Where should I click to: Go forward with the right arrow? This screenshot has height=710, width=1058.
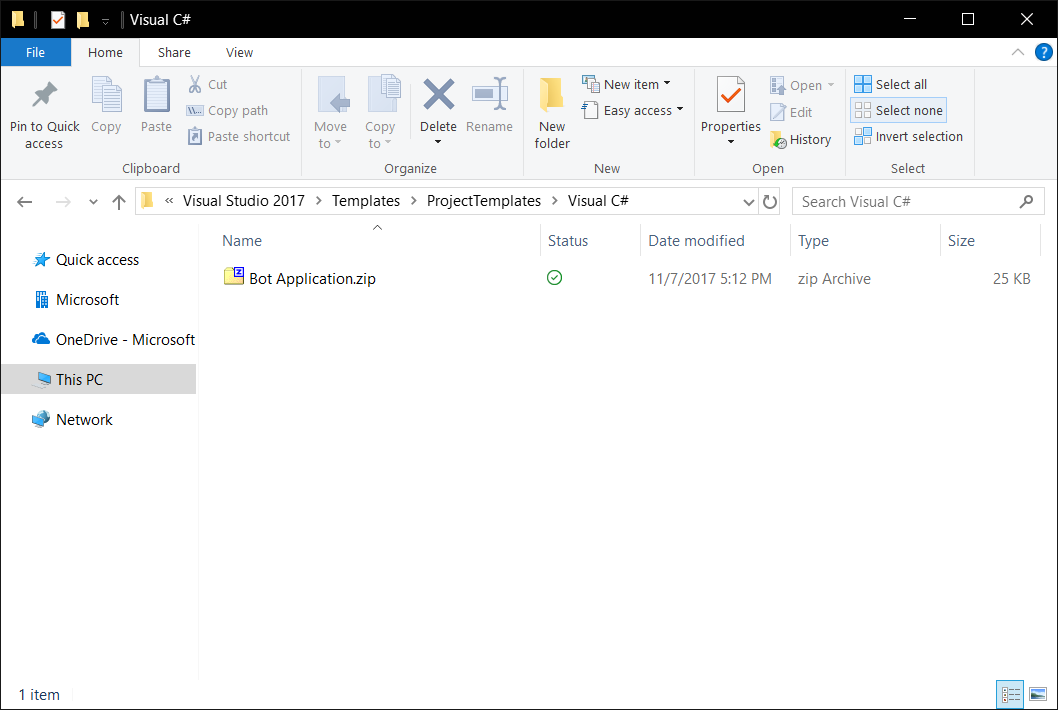63,202
